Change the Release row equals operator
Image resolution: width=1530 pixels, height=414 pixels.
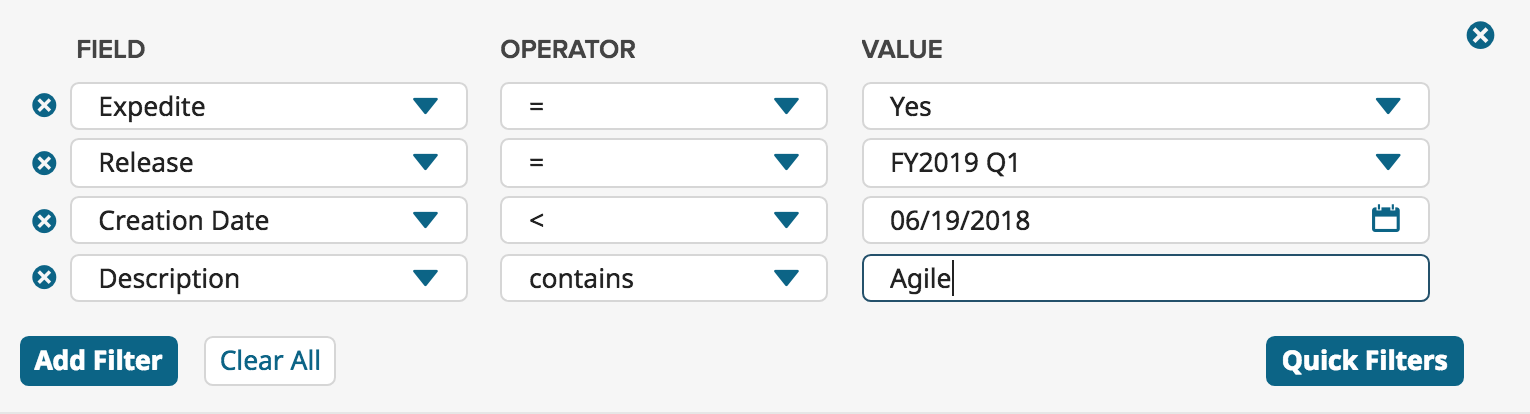point(664,163)
